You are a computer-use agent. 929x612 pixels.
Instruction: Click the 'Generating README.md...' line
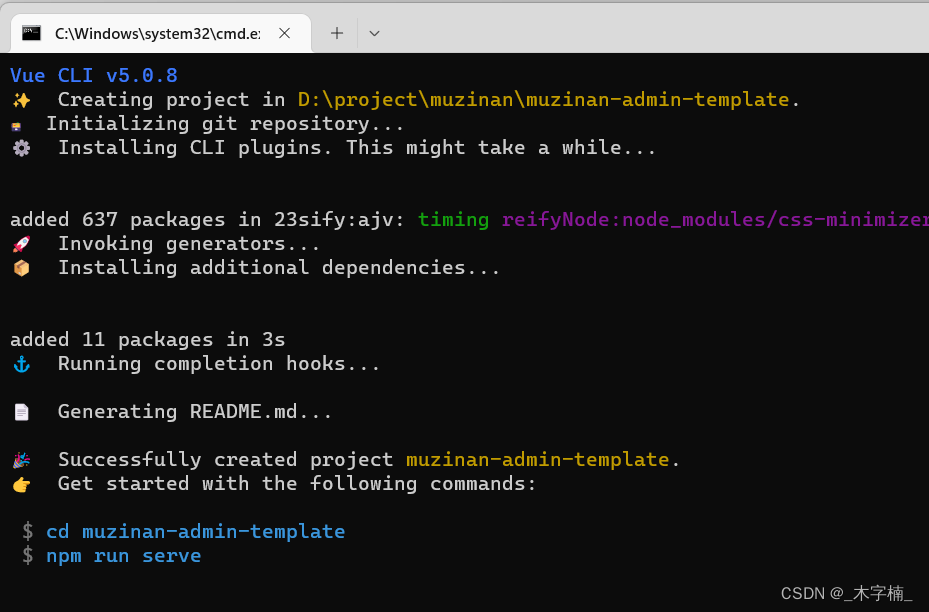pos(195,411)
